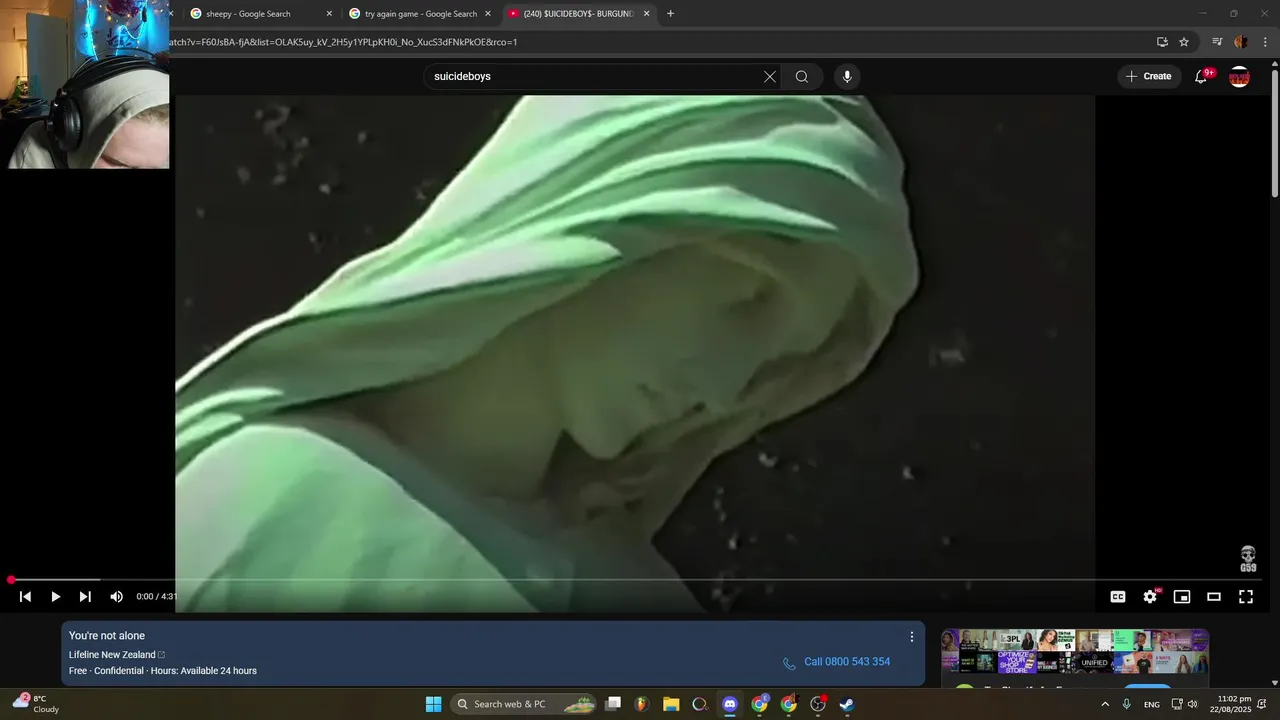Screen dimensions: 1280x720
Task: Open the Chrome profile avatar
Action: [1241, 42]
